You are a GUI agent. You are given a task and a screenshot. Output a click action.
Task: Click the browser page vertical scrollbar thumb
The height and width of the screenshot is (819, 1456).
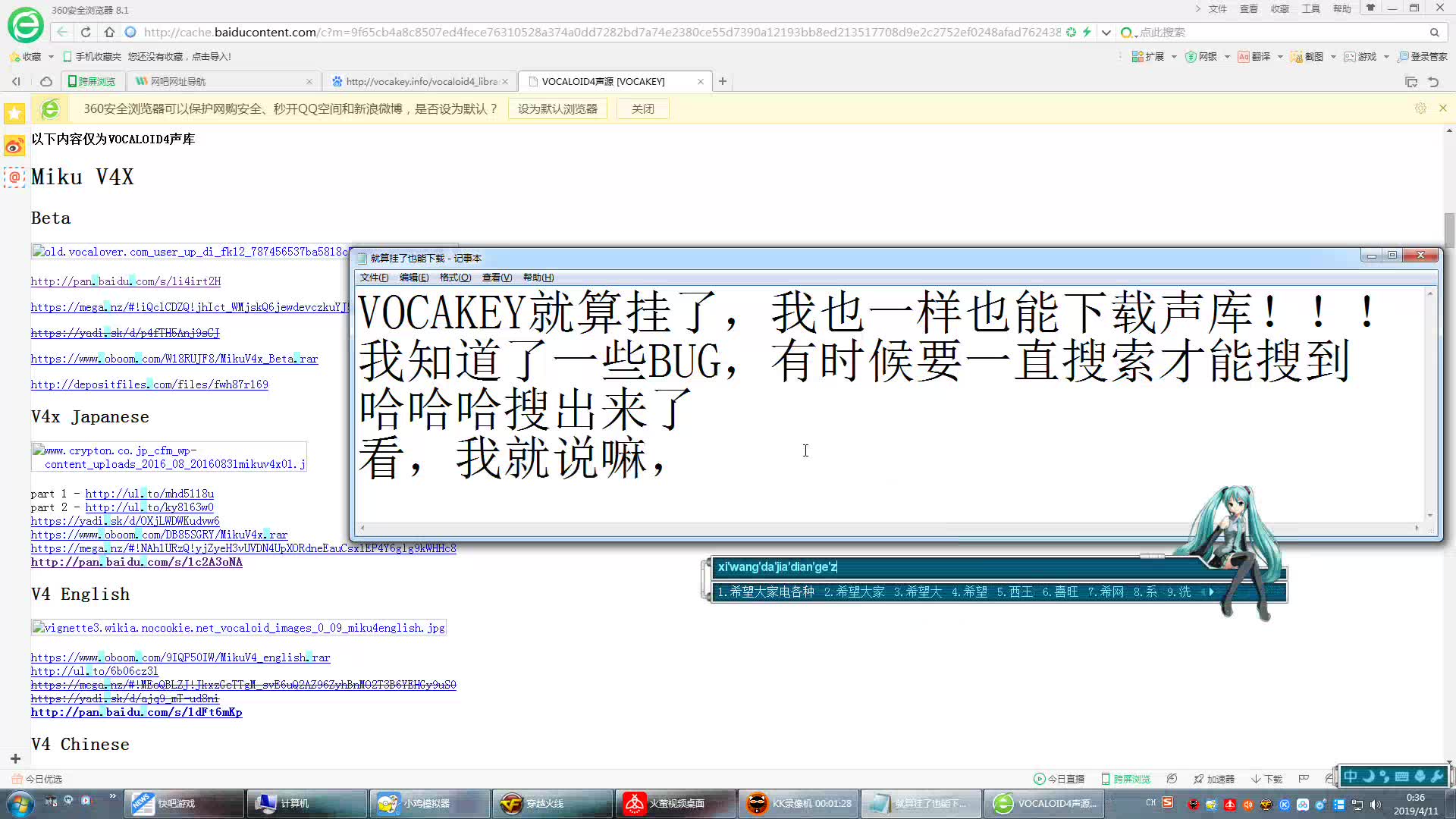[1449, 230]
